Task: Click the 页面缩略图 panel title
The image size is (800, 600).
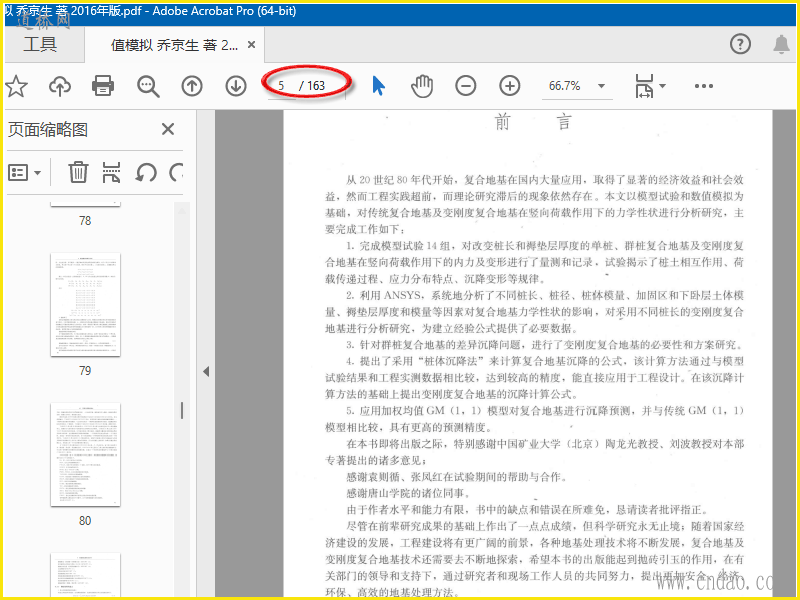Action: click(x=48, y=130)
